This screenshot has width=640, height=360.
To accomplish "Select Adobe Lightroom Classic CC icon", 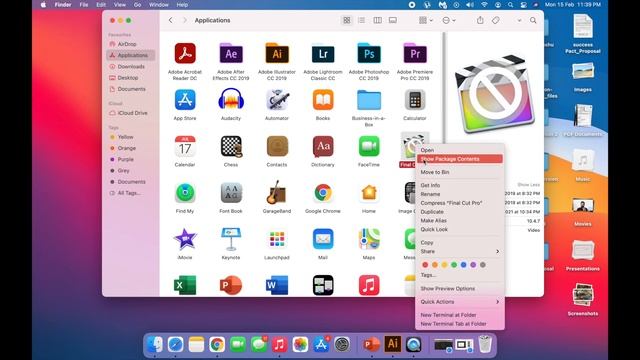I will [x=323, y=53].
